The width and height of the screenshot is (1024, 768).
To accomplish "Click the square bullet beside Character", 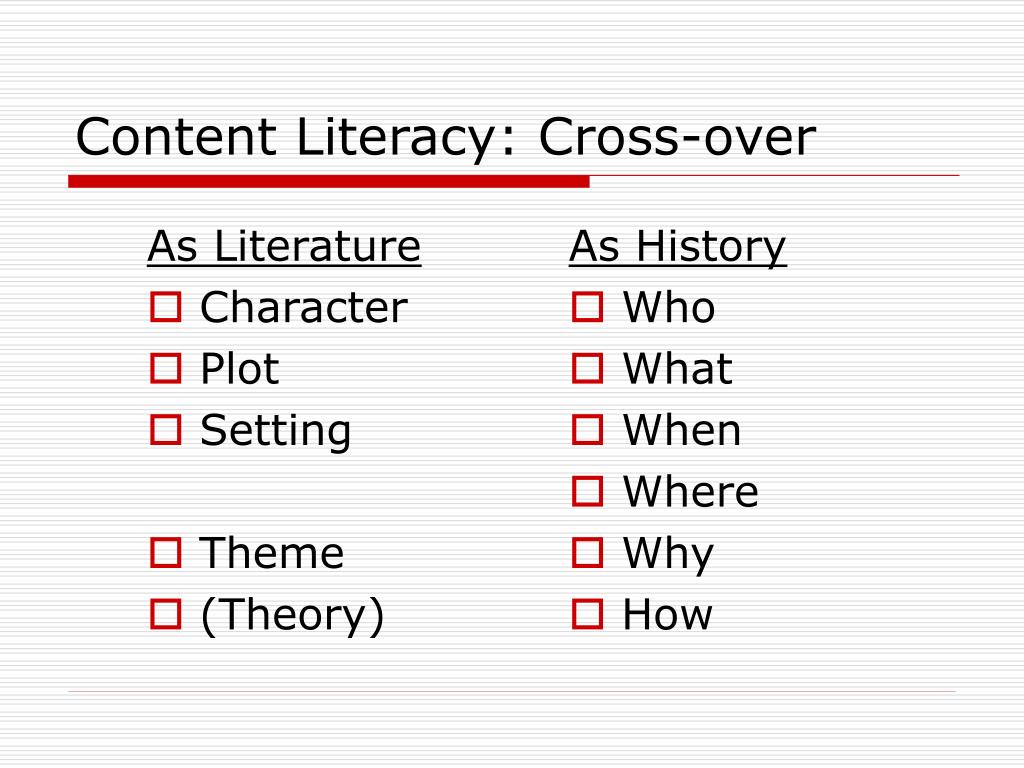I will pos(165,307).
